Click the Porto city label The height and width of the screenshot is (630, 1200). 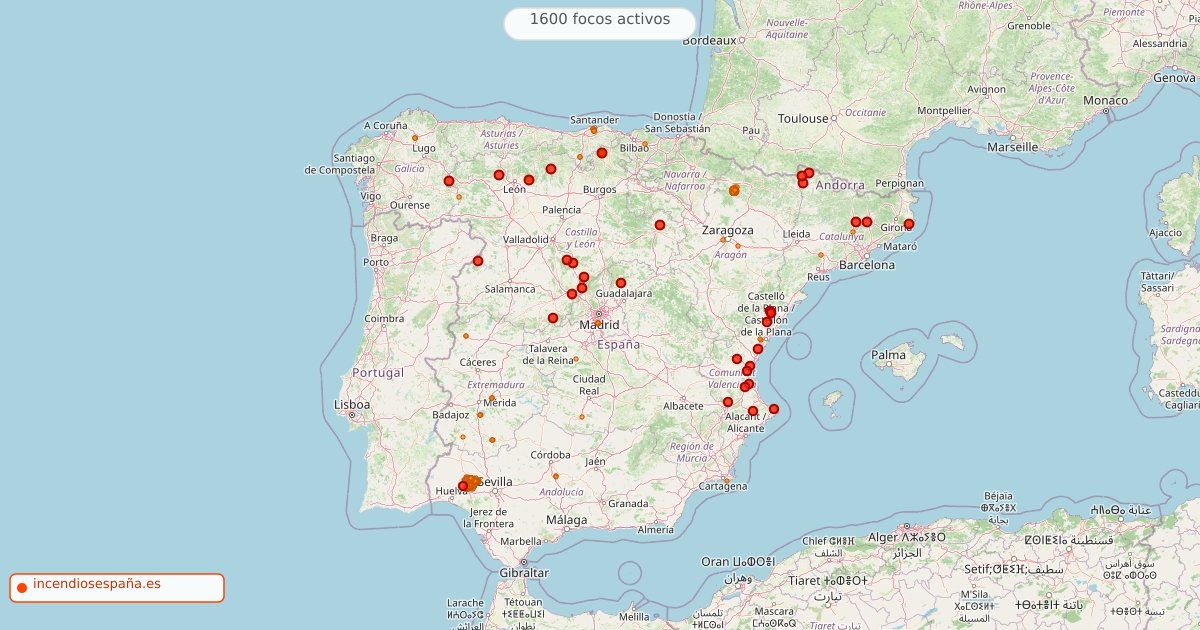click(x=376, y=263)
